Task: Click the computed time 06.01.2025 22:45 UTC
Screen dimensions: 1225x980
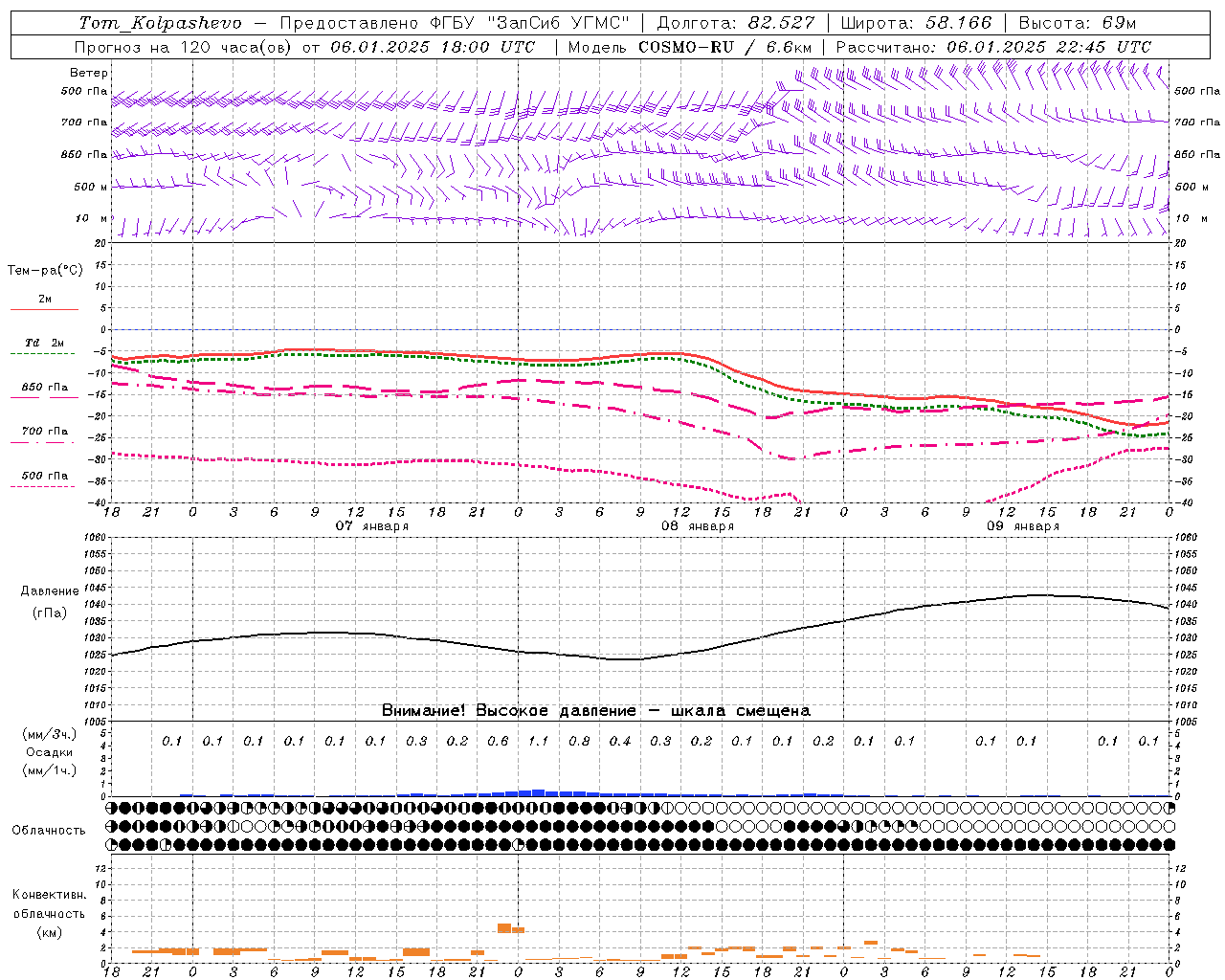Action: coord(1049,47)
